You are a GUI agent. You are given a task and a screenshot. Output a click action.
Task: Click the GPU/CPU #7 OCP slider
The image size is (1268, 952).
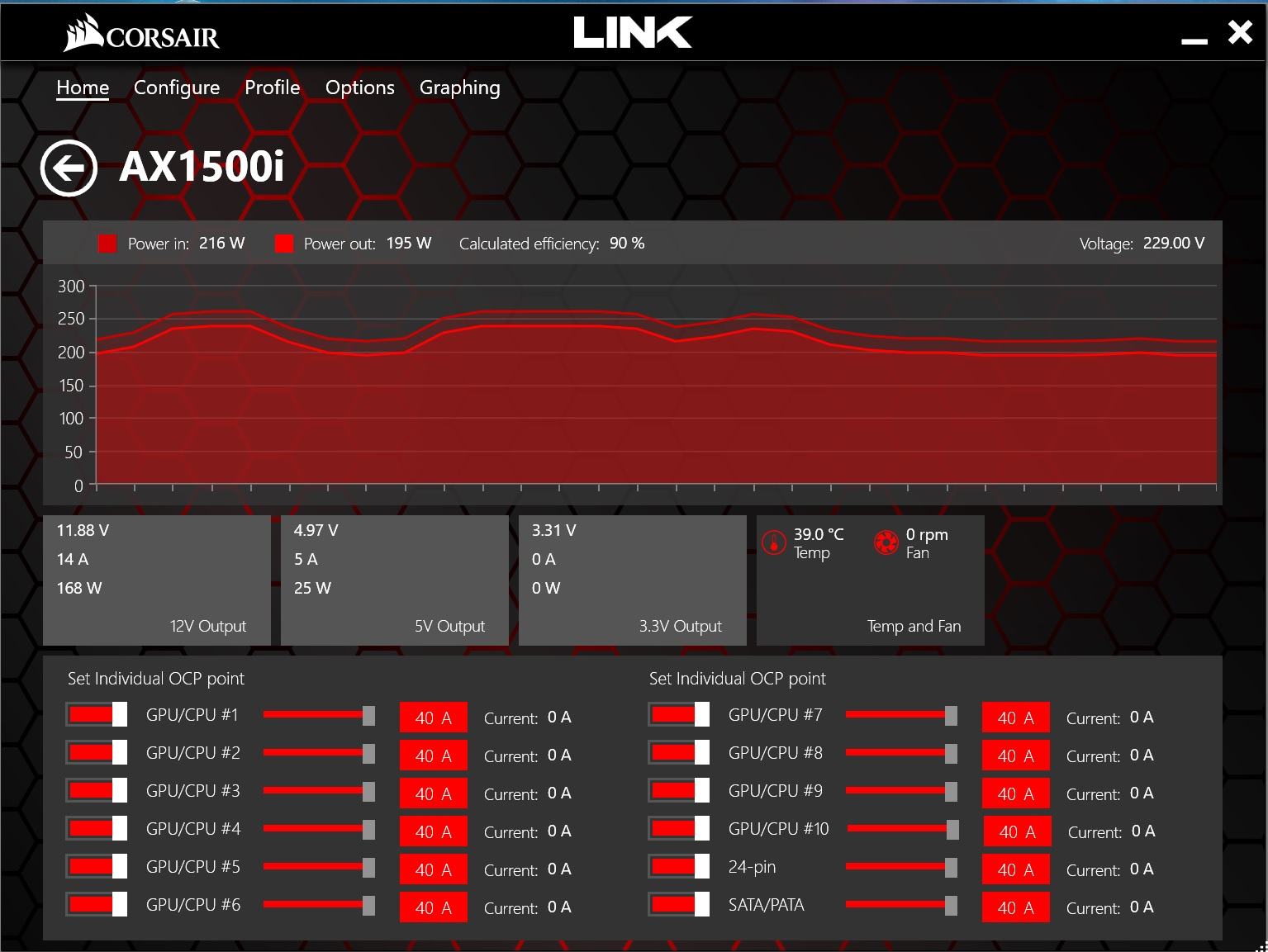(901, 715)
